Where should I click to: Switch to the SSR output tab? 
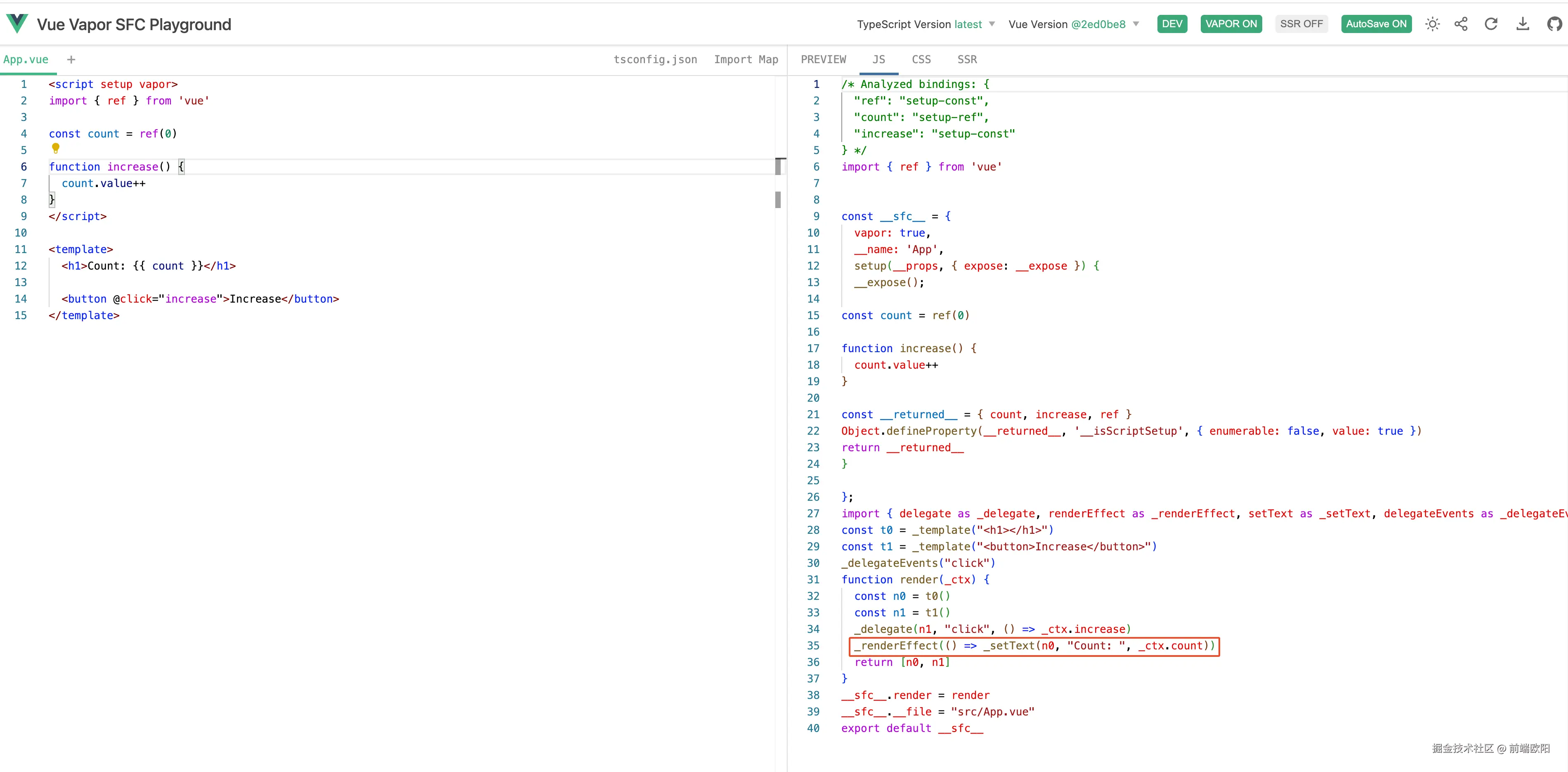pyautogui.click(x=967, y=60)
